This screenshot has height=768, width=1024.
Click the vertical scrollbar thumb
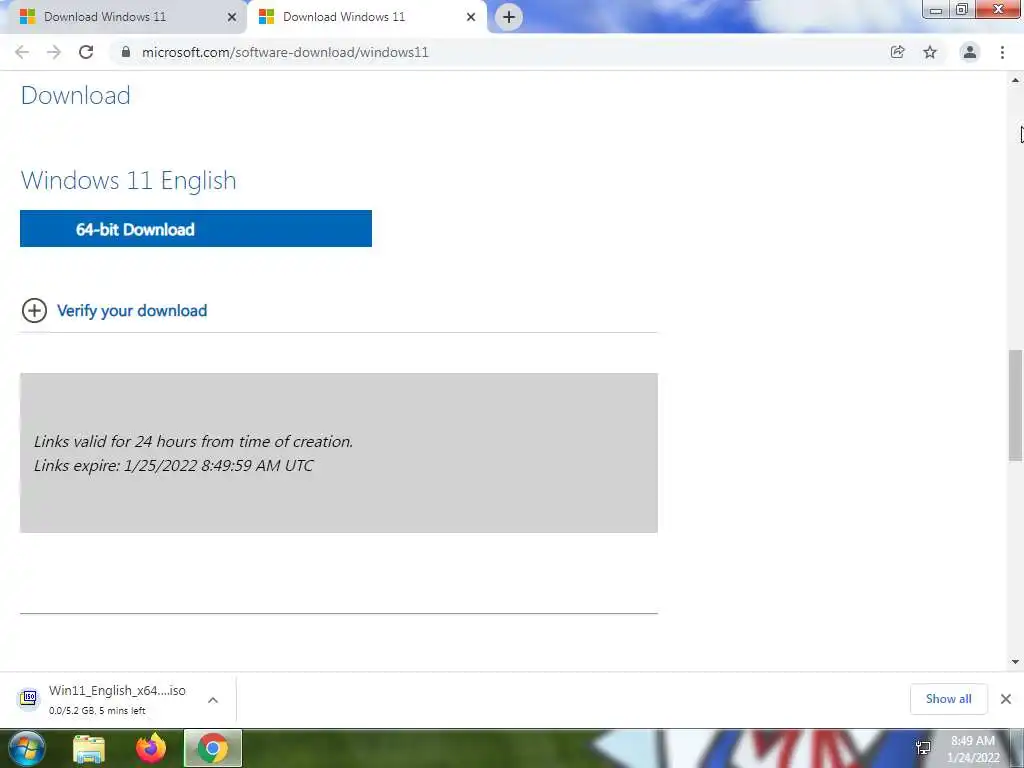point(1015,406)
